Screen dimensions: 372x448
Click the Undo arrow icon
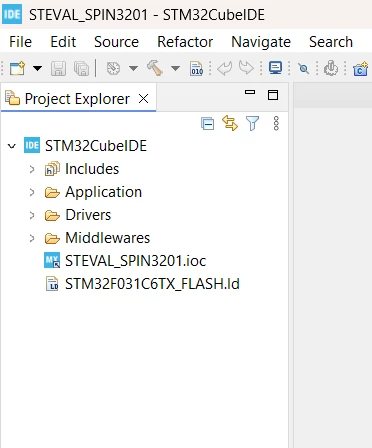tap(224, 68)
